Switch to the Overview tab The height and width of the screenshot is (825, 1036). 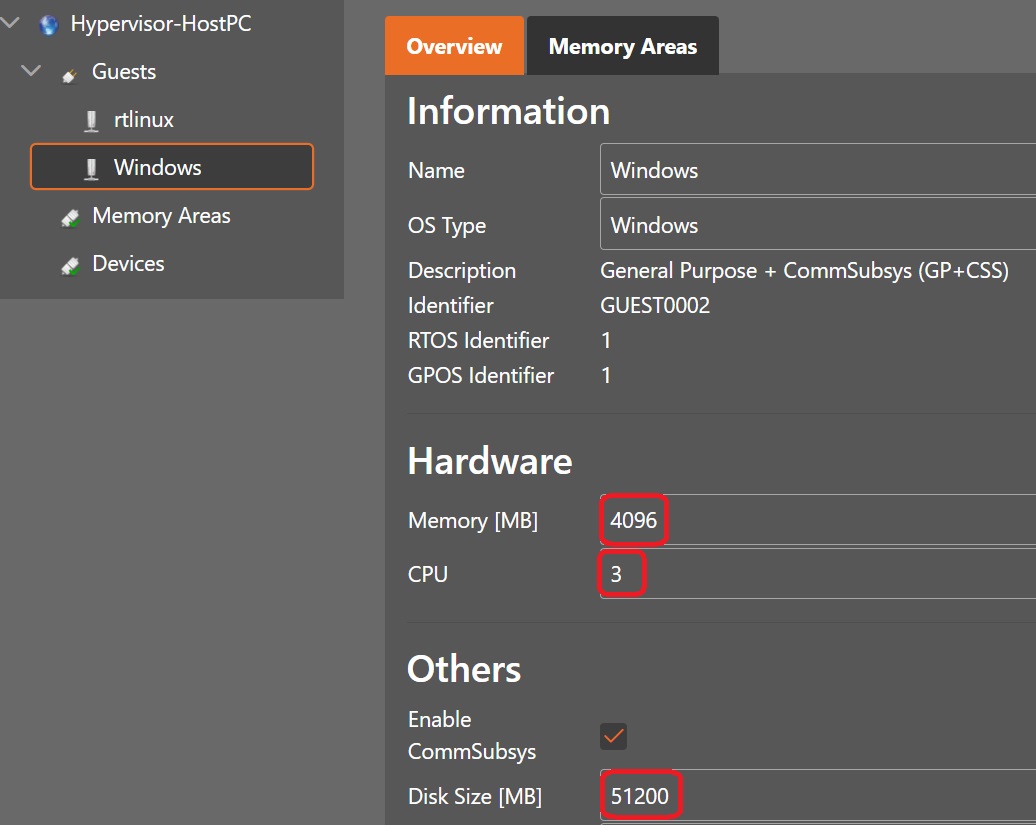coord(454,46)
